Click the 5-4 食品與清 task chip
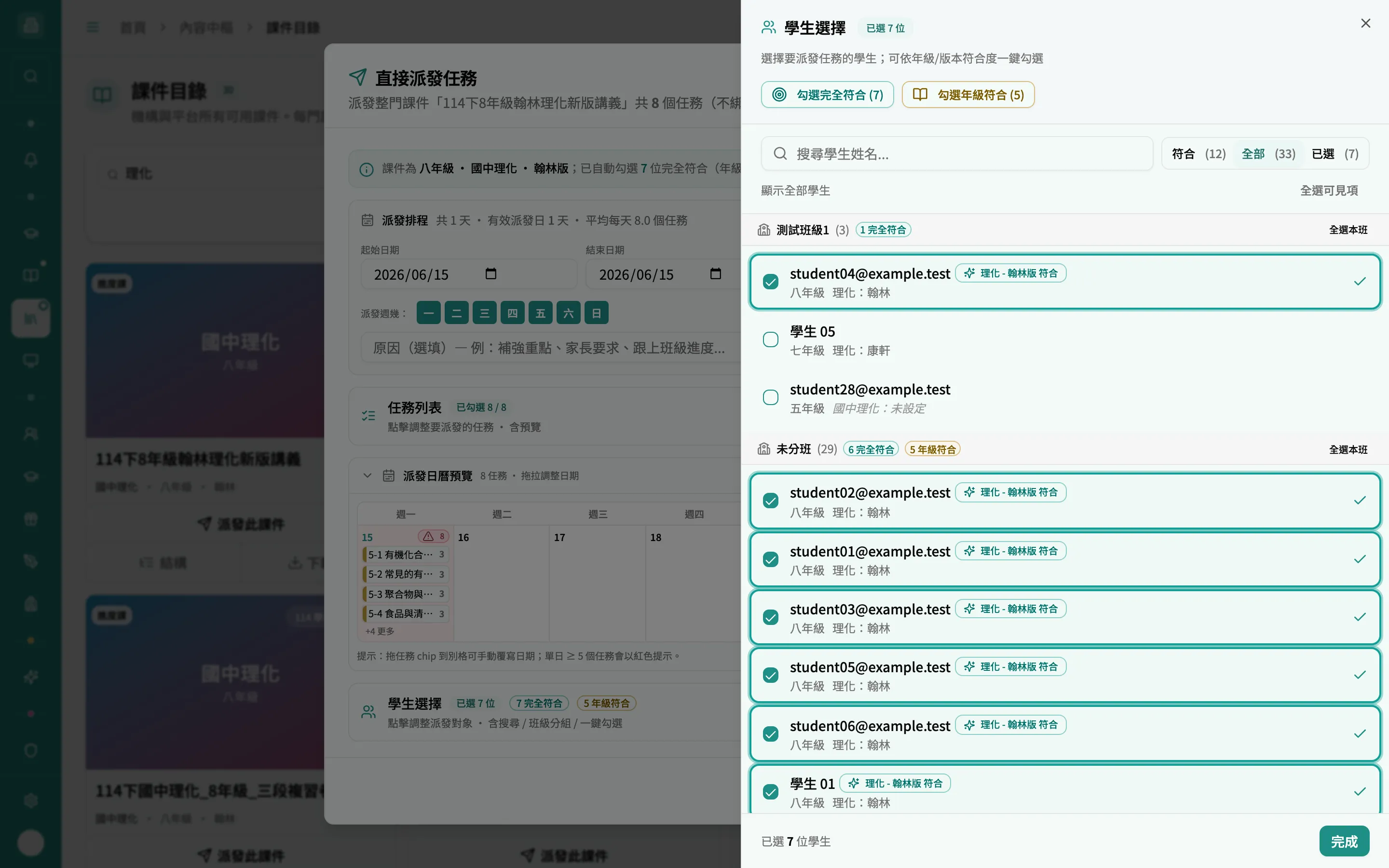1389x868 pixels. click(x=405, y=614)
